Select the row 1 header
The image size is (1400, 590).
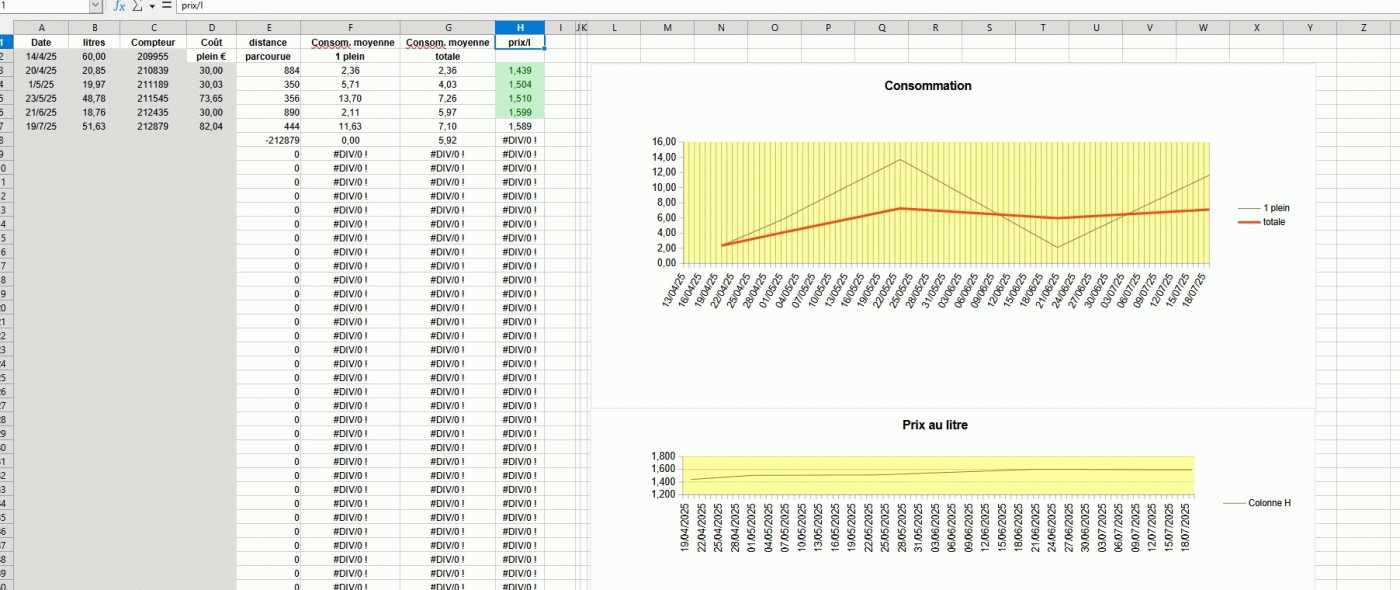tap(3, 42)
